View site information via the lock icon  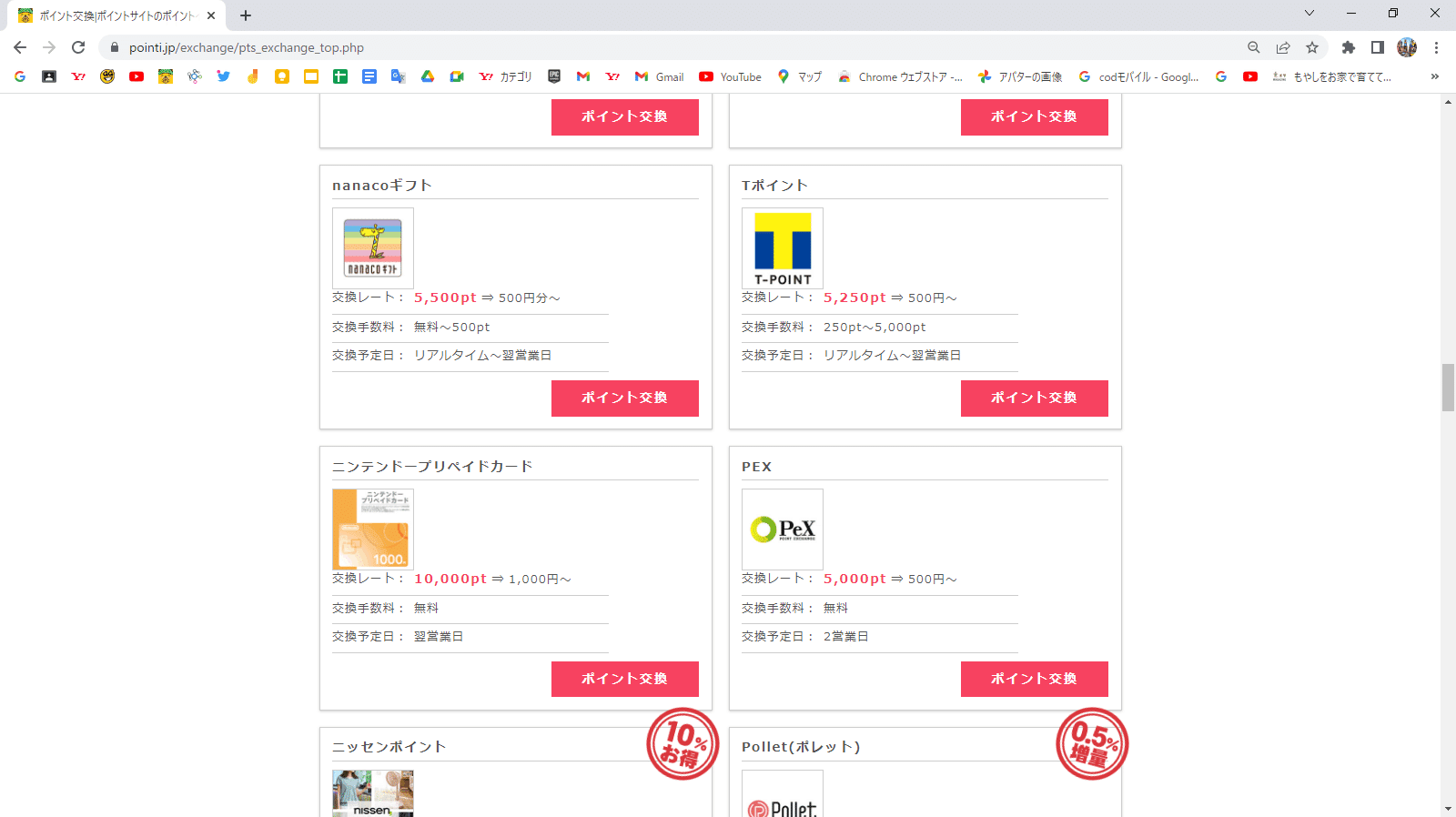[115, 47]
